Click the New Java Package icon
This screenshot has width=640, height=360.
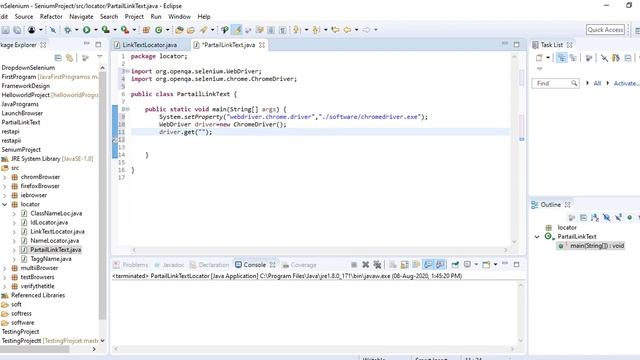point(146,30)
